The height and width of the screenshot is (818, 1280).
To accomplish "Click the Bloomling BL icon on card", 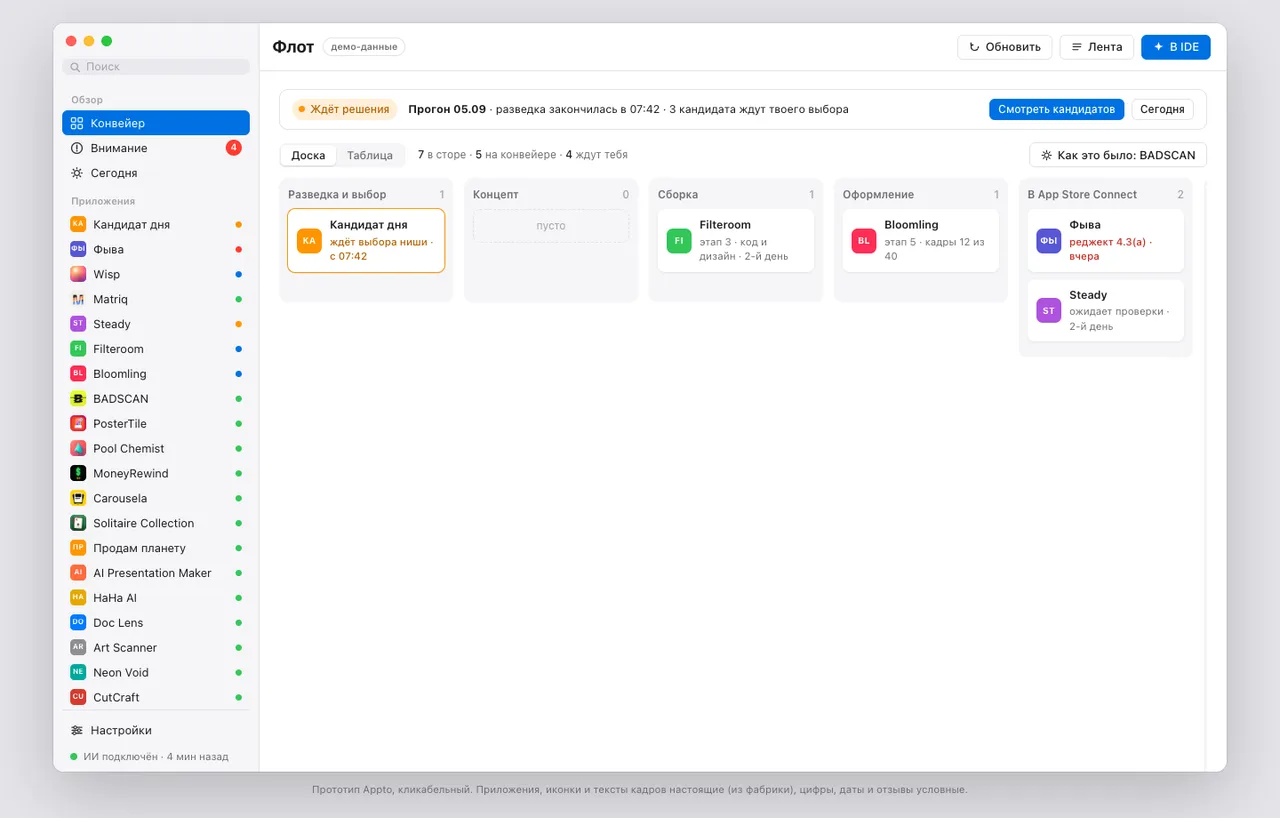I will [x=864, y=240].
